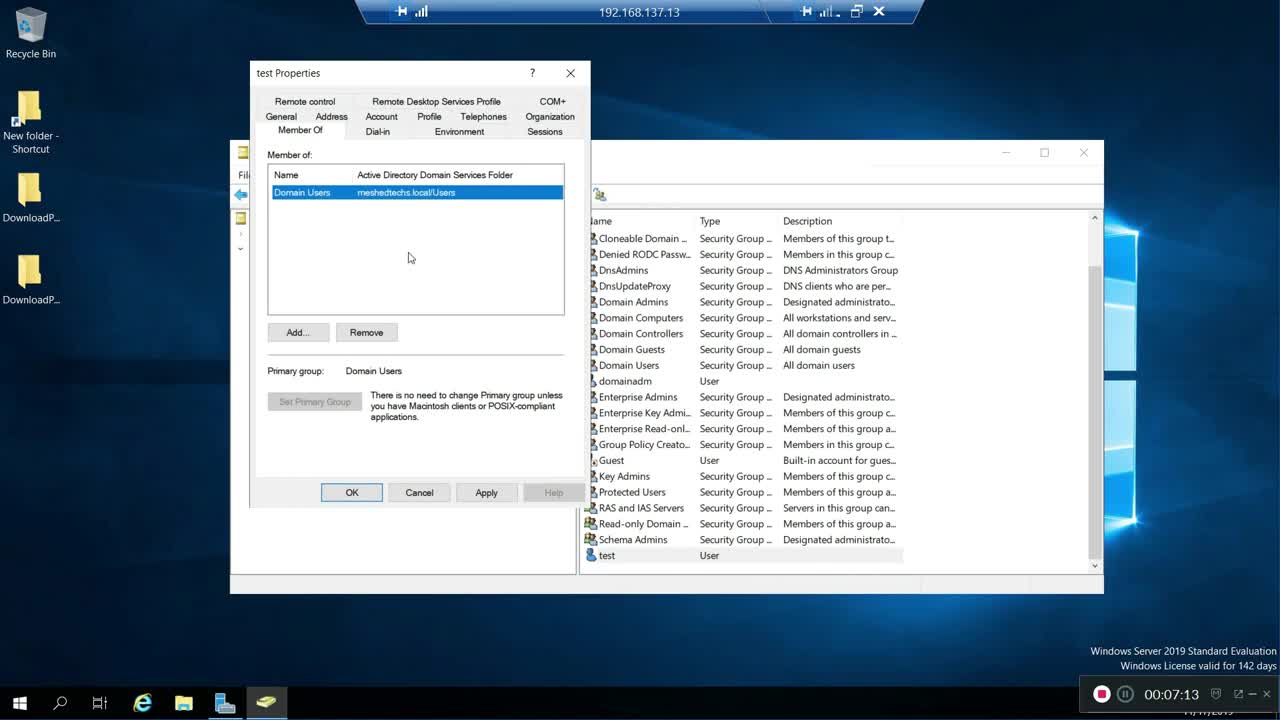
Task: Click scroll up arrow in AD console list
Action: tap(1094, 218)
